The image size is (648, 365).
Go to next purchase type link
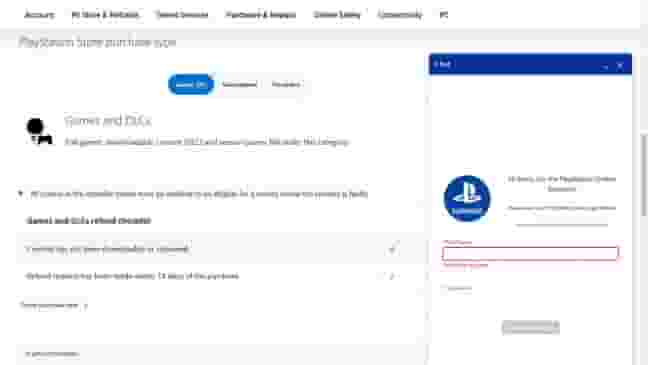54,306
